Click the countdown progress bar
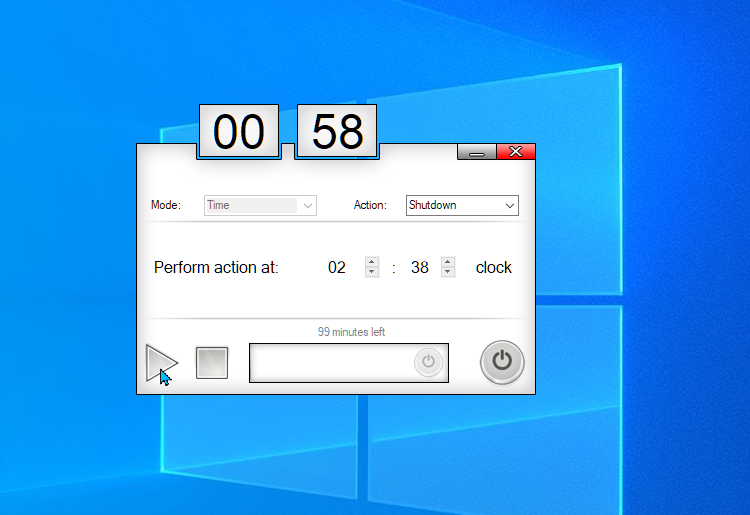Screen dimensions: 750x515 (349, 363)
